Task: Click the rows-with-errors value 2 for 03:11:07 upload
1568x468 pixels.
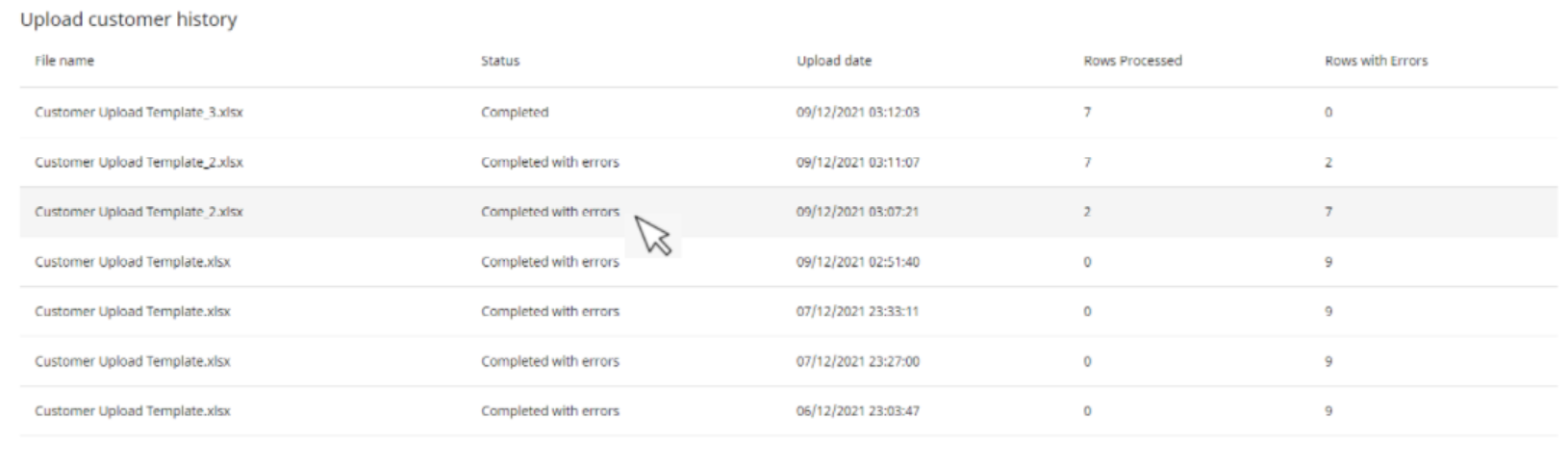Action: 1328,163
